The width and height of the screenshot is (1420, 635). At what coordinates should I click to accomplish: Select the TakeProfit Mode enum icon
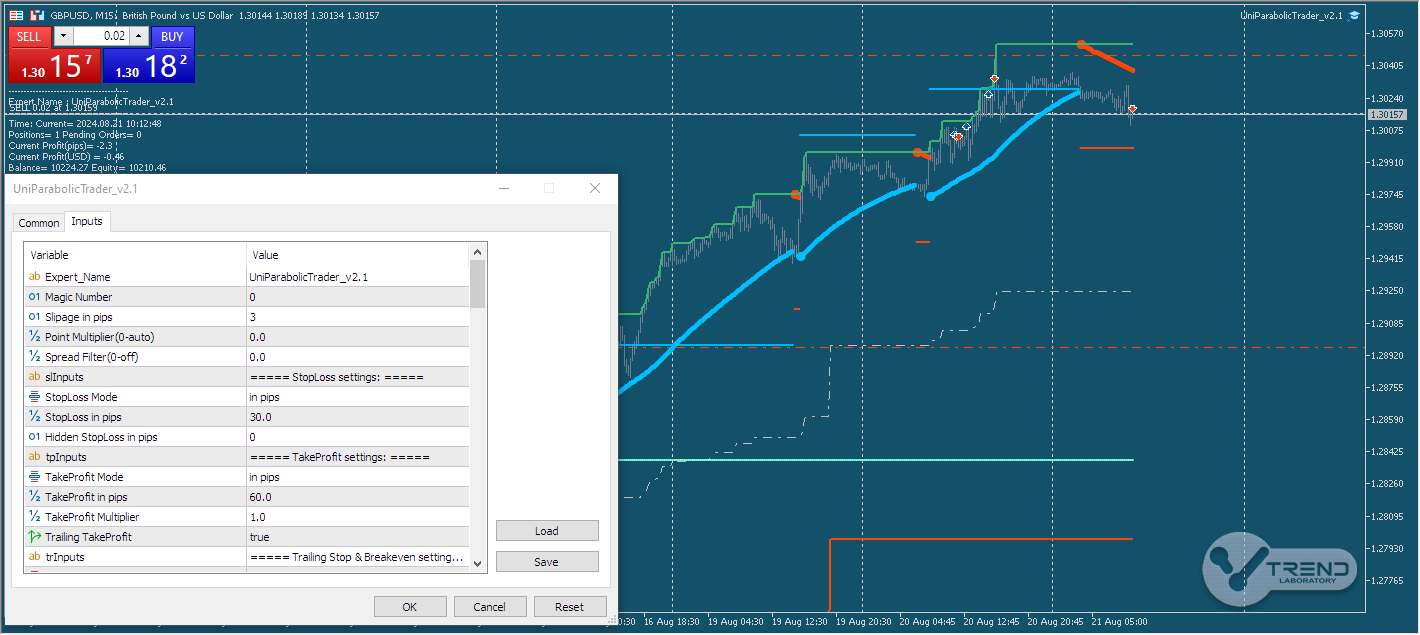[x=34, y=477]
